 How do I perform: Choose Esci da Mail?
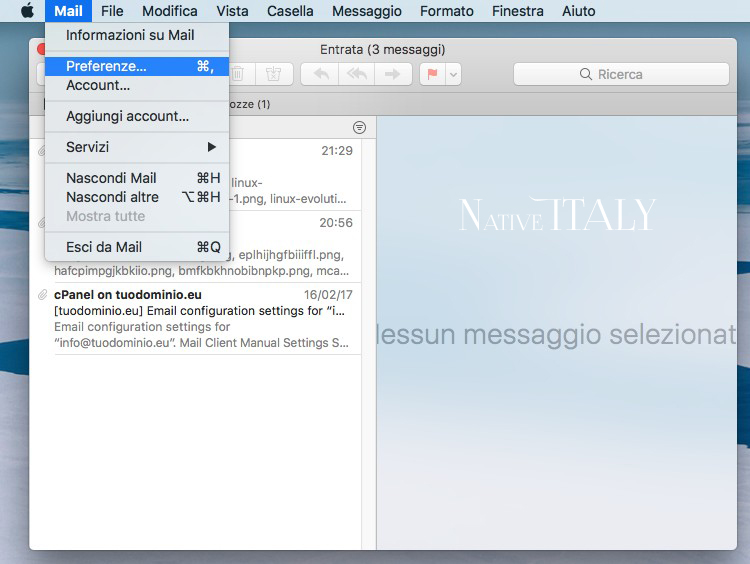(137, 247)
